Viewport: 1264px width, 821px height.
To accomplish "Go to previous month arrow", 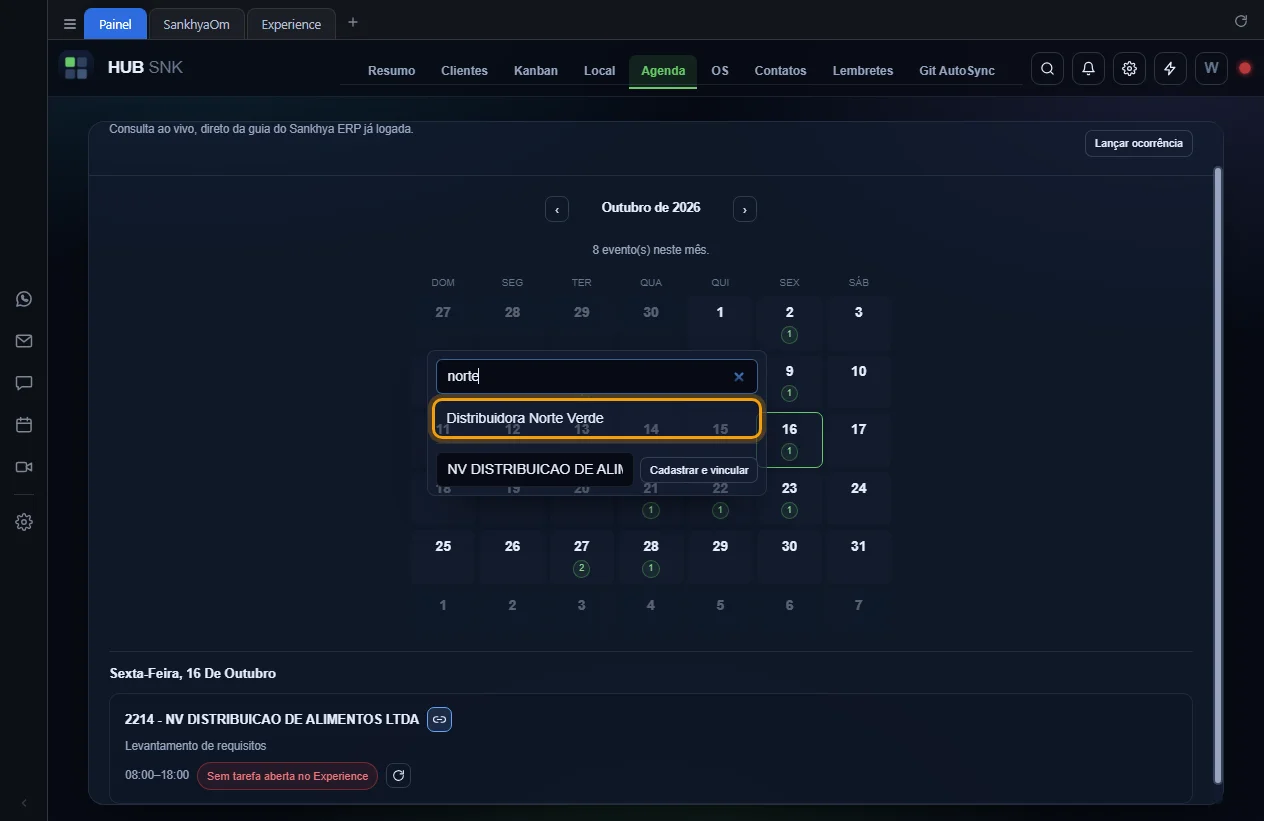I will pyautogui.click(x=557, y=209).
